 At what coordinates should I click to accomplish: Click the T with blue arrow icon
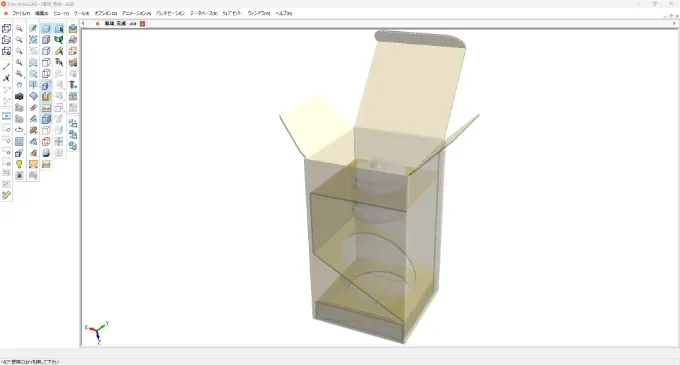[73, 85]
